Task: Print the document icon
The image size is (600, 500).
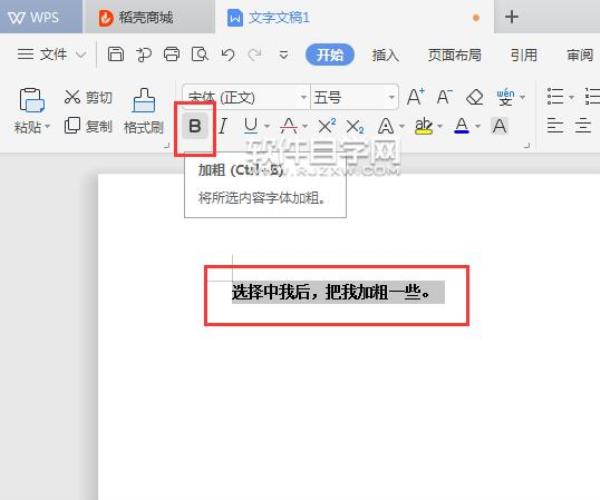Action: (x=171, y=54)
